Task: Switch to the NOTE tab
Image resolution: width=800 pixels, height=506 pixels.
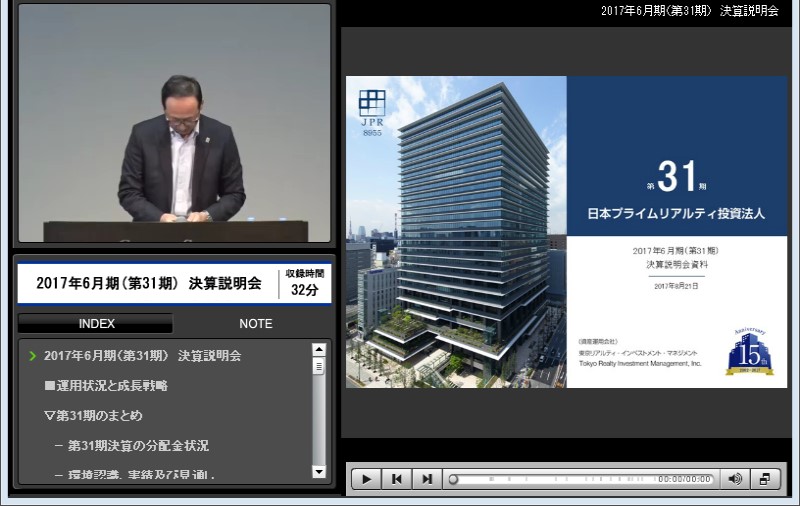Action: (x=256, y=324)
